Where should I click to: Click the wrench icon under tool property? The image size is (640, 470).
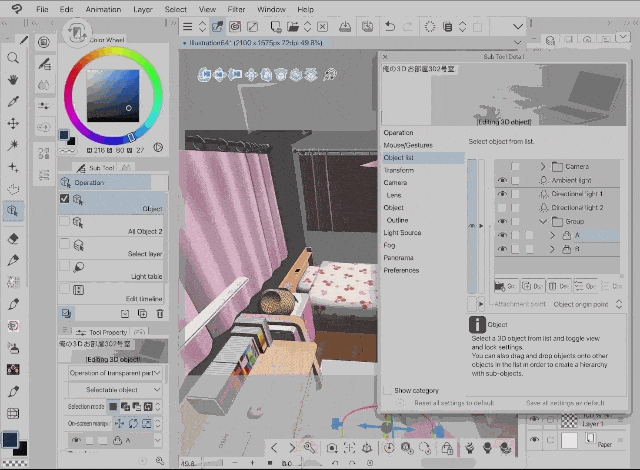160,461
